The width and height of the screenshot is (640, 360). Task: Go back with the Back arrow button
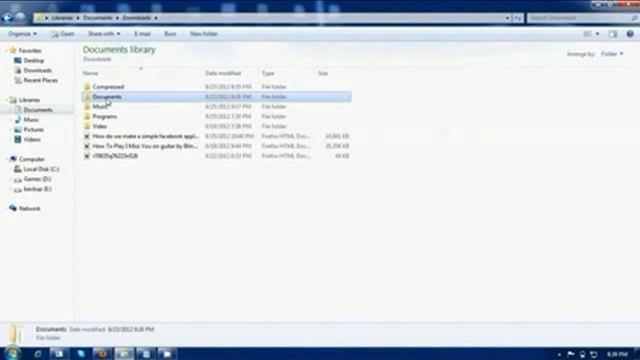click(7, 18)
